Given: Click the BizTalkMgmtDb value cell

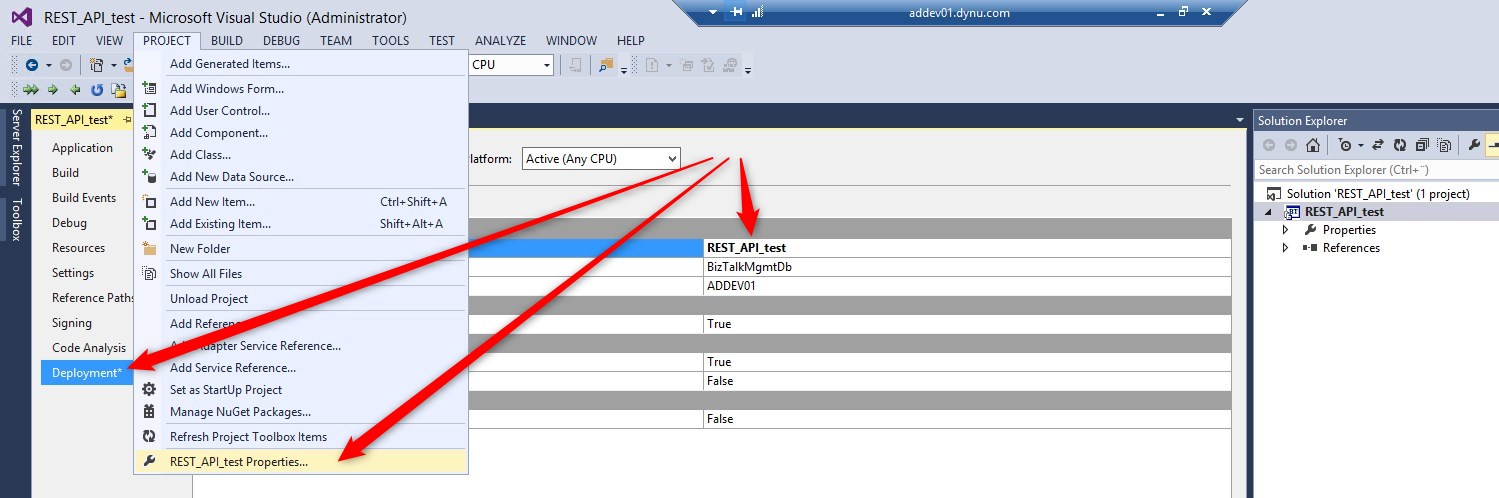Looking at the screenshot, I should click(x=967, y=267).
